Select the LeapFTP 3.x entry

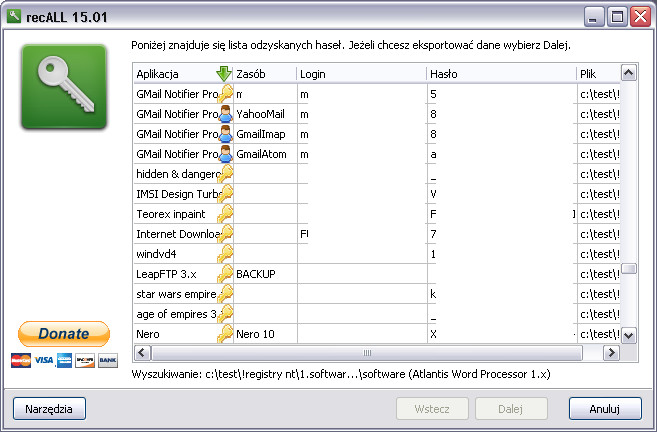click(x=166, y=274)
